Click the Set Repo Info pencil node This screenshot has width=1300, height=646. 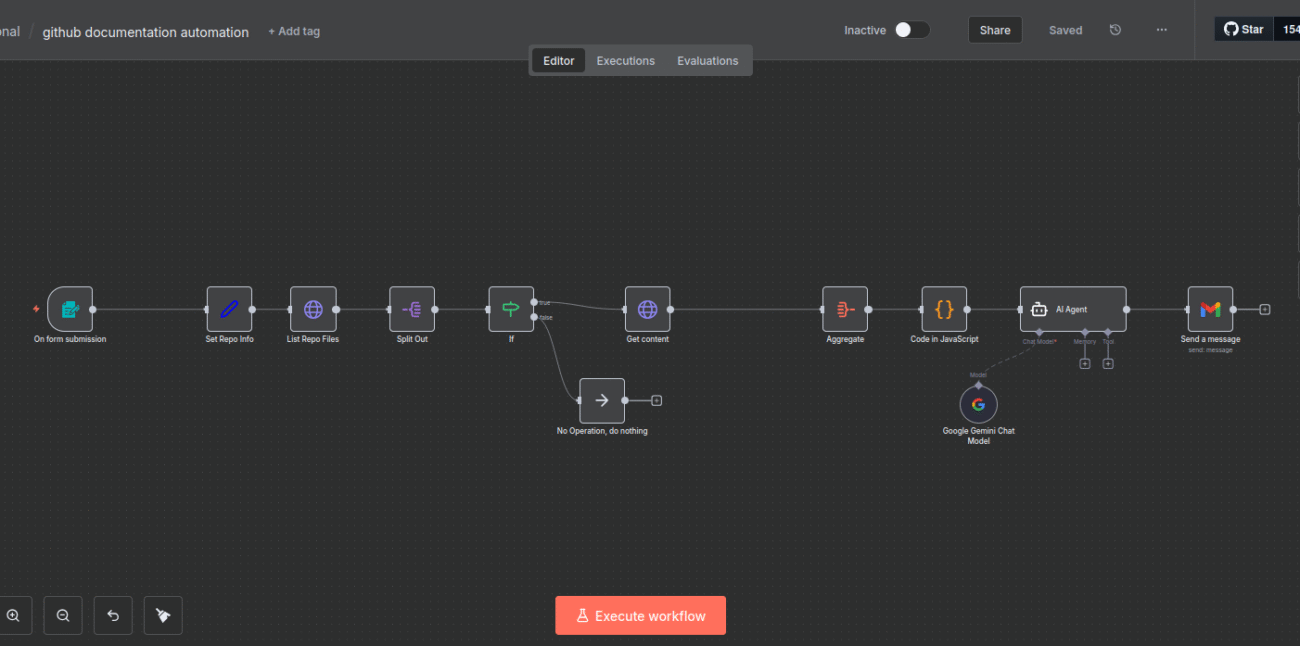tap(229, 310)
